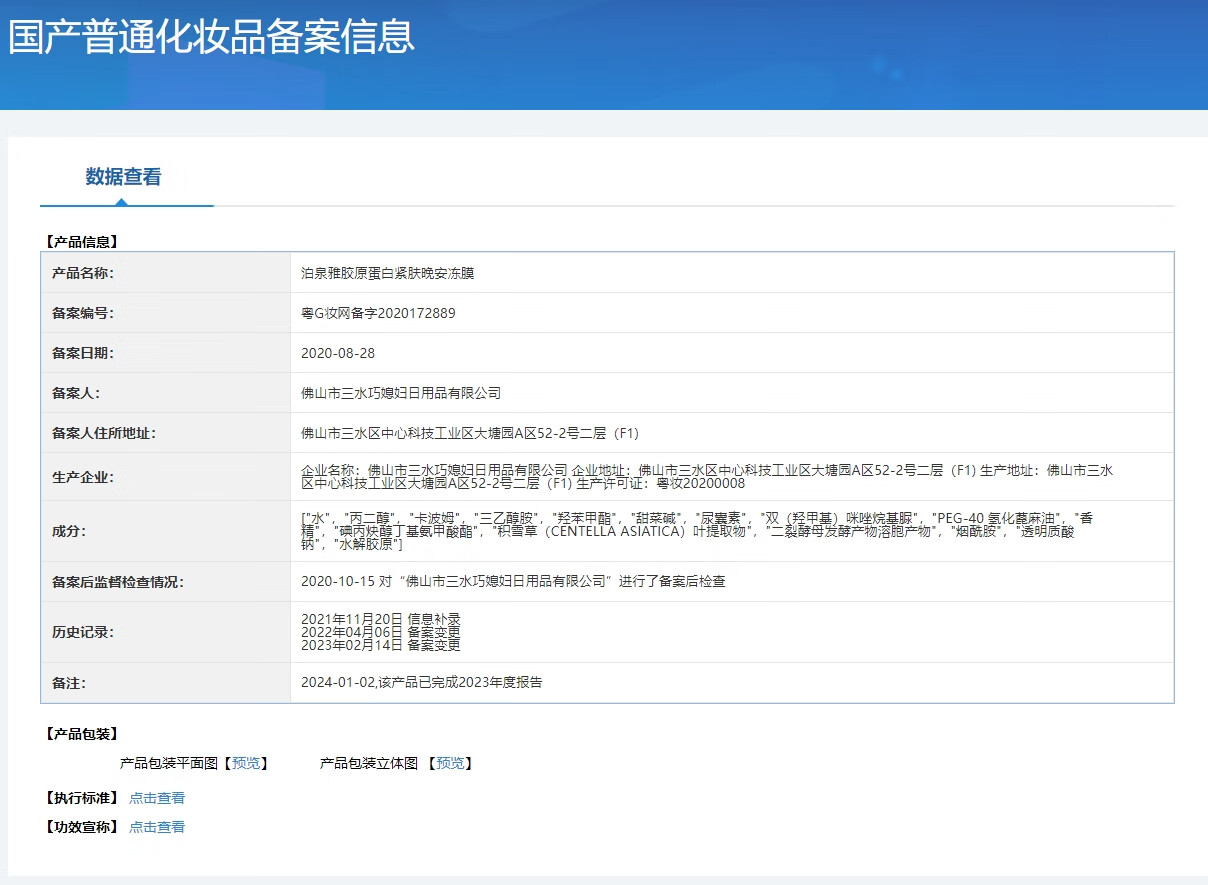Click the 【产品信息】 section heading

click(x=82, y=241)
